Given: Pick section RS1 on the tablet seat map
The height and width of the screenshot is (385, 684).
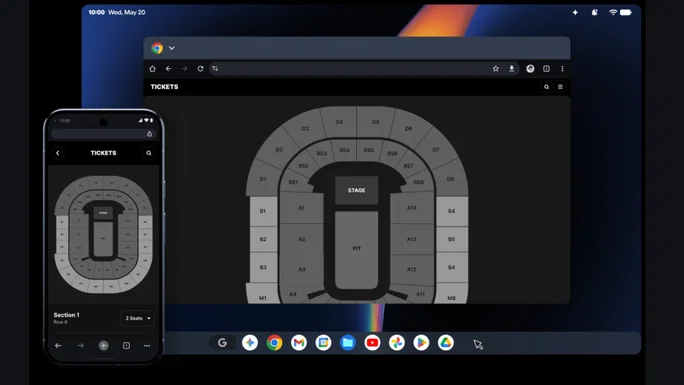Looking at the screenshot, I should (x=293, y=182).
